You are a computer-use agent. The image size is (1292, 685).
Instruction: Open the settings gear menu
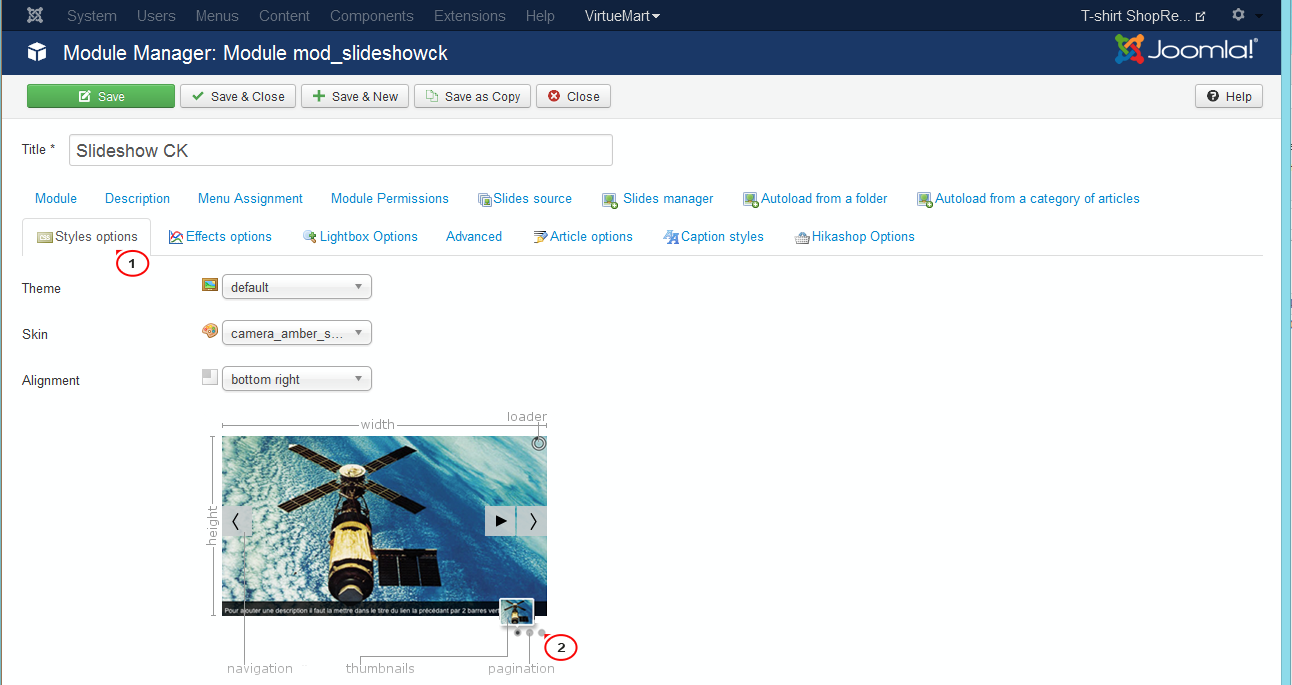point(1238,15)
